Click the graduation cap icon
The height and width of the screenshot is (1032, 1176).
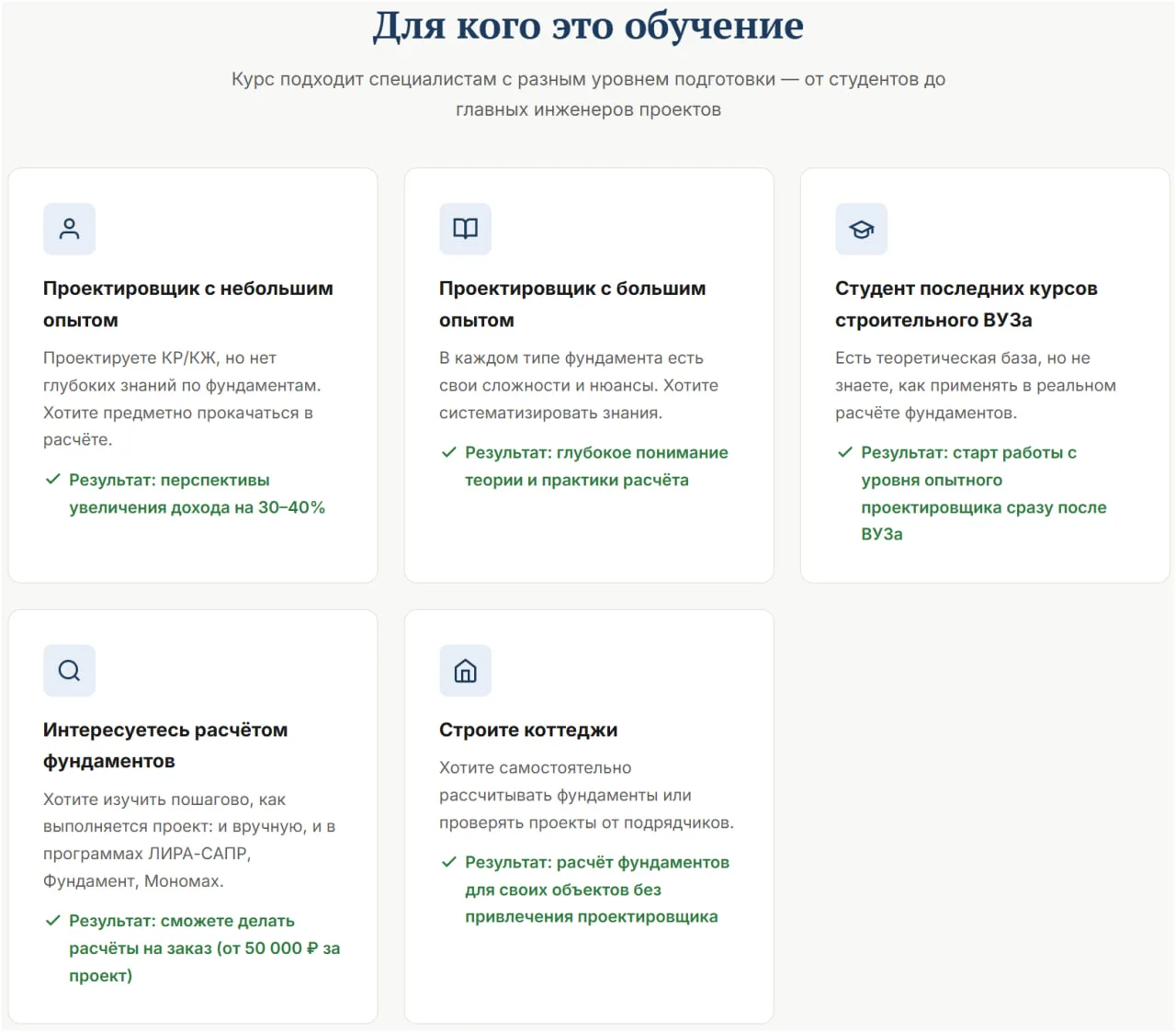coord(861,229)
